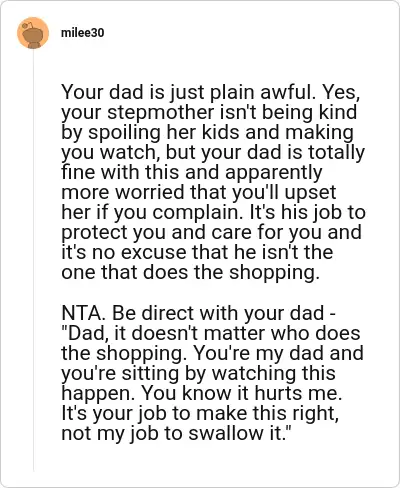Click the text 'Be direct with your dad -'
Image resolution: width=400 pixels, height=488 pixels.
pyautogui.click(x=223, y=313)
